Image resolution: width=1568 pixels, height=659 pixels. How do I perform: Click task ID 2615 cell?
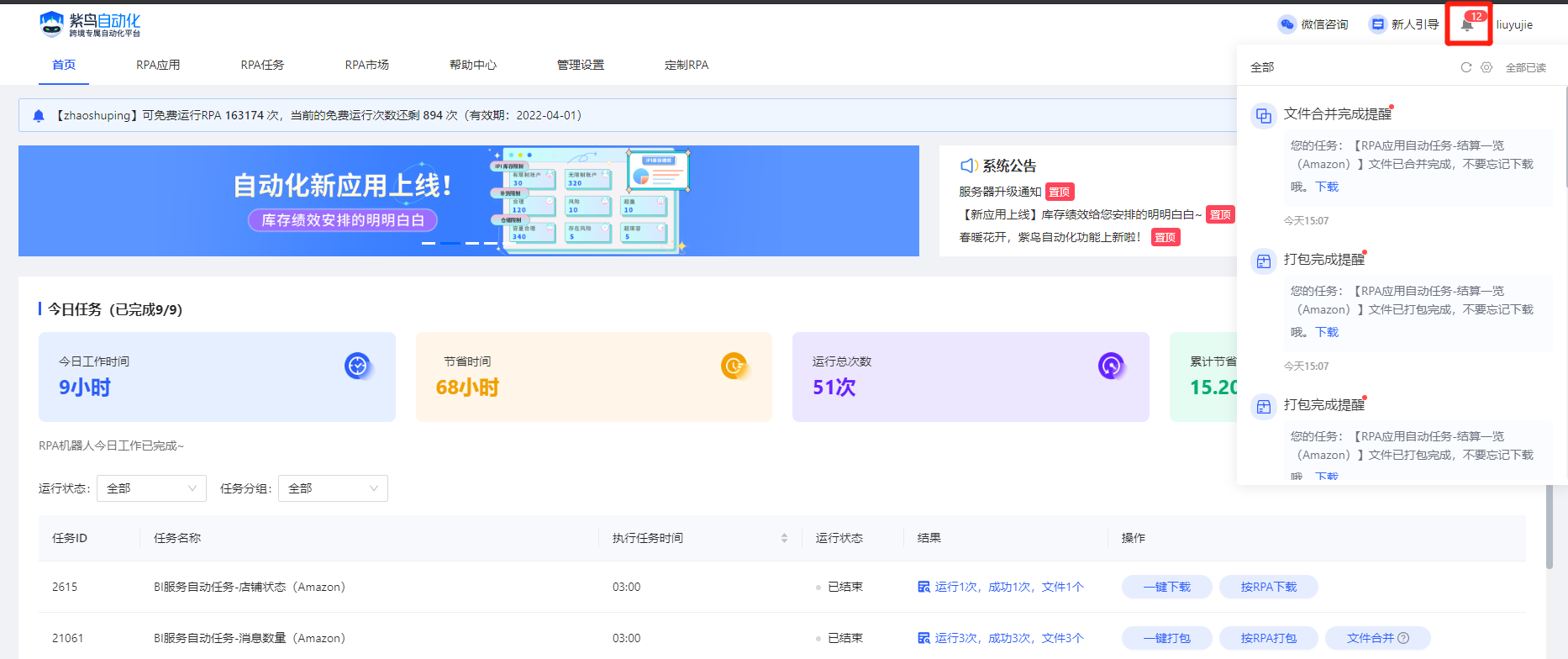click(x=65, y=587)
